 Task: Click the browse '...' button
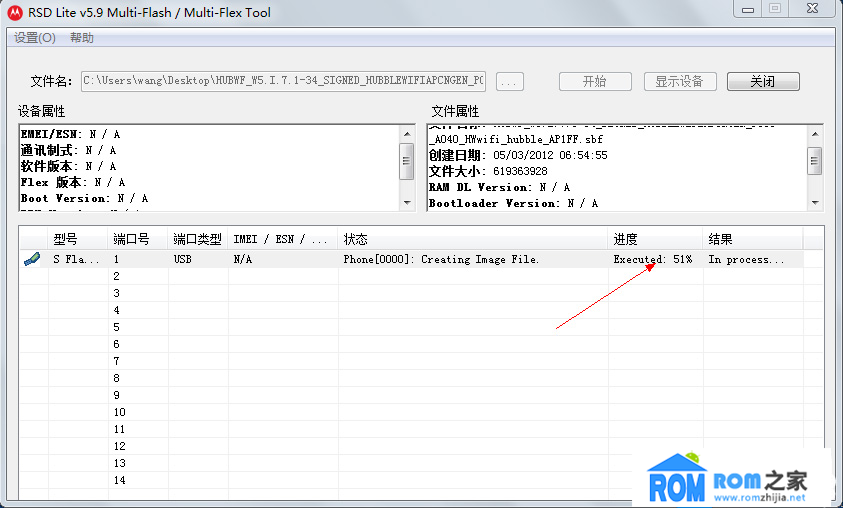[510, 82]
